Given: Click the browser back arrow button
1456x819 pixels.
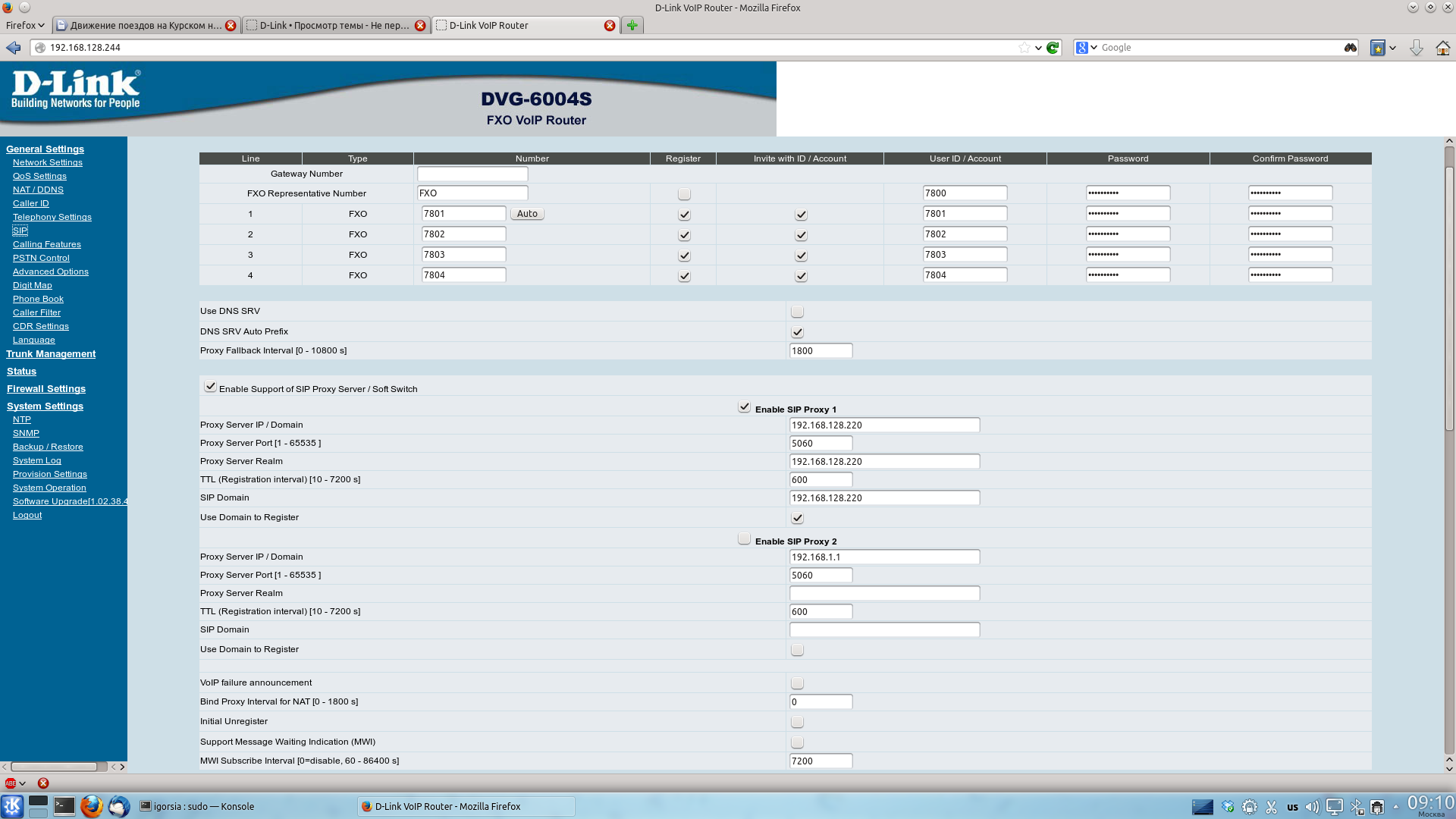Looking at the screenshot, I should pyautogui.click(x=14, y=48).
